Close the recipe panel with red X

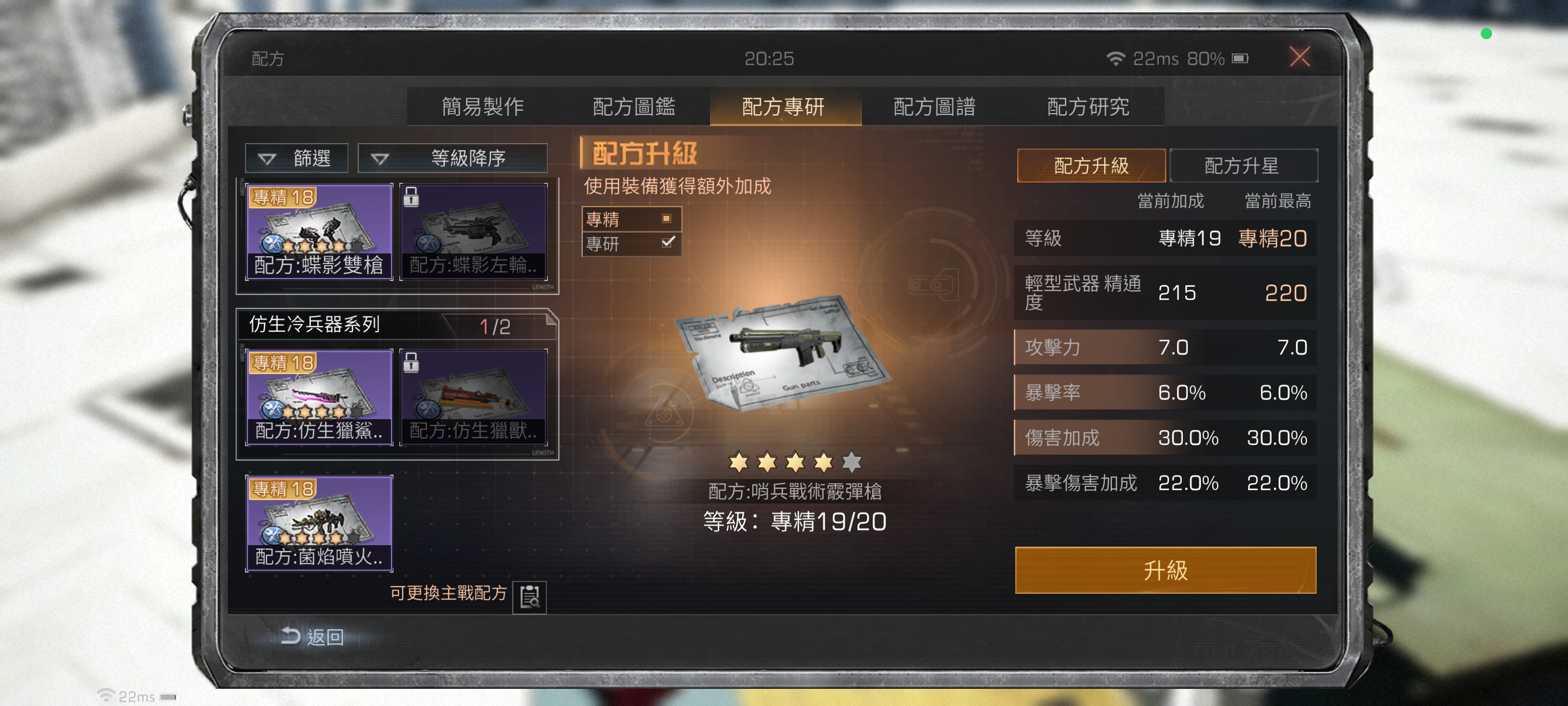[1299, 57]
